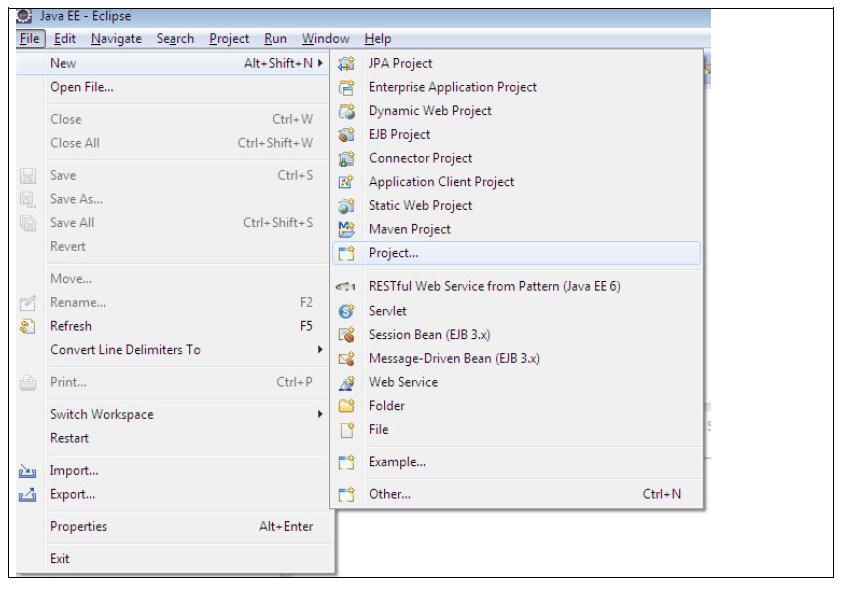The image size is (849, 589).
Task: Click the Web Service icon
Action: [346, 382]
